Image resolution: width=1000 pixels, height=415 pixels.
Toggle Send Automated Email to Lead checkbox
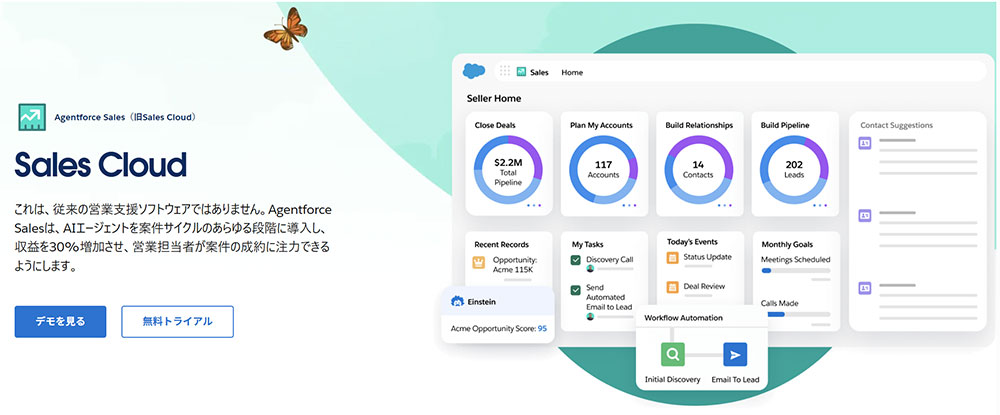[x=576, y=290]
